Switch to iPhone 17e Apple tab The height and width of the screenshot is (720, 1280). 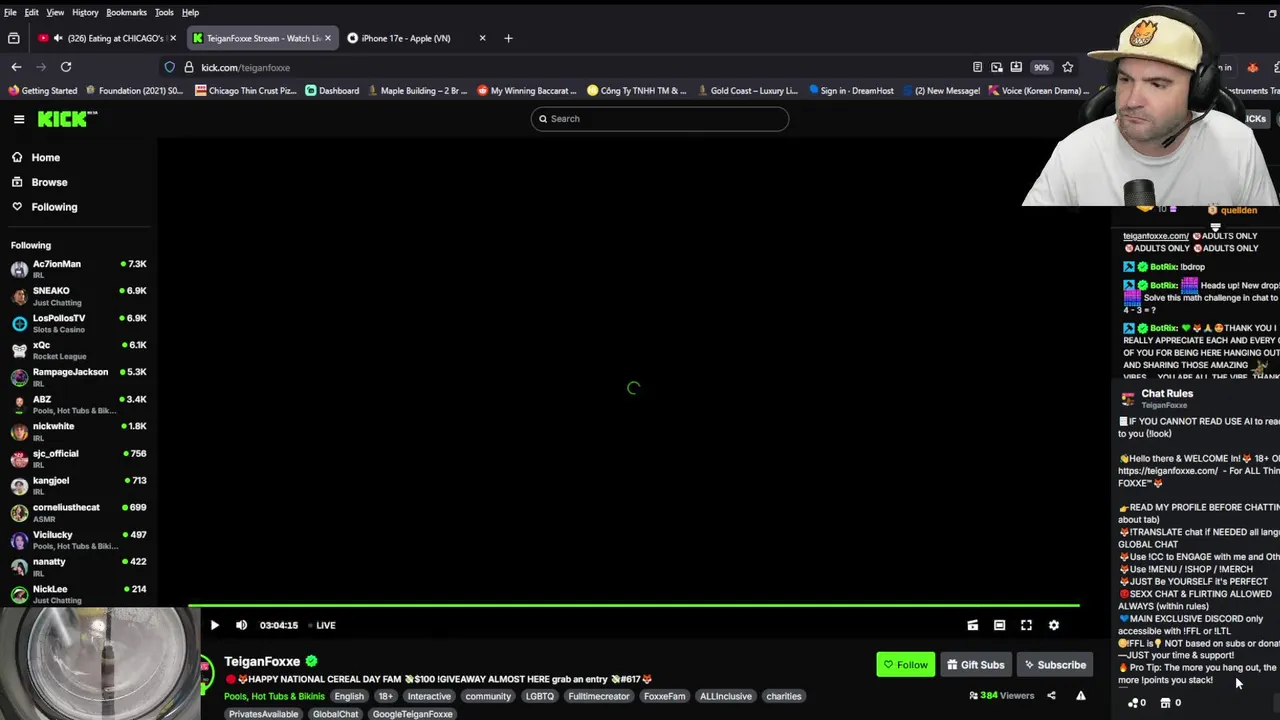(x=416, y=38)
